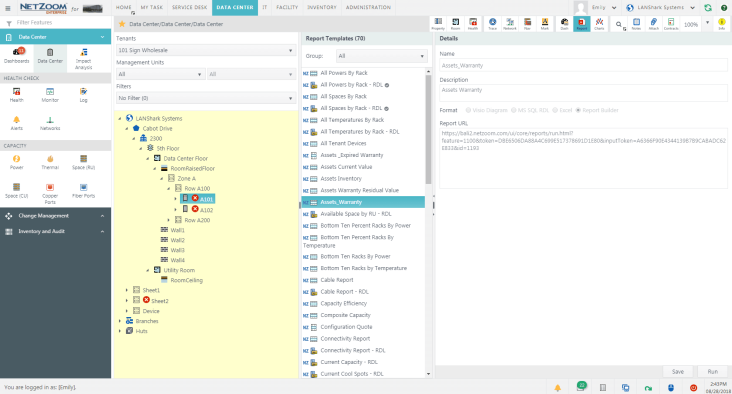Open the Tenants dropdown
The height and width of the screenshot is (394, 732).
(205, 50)
